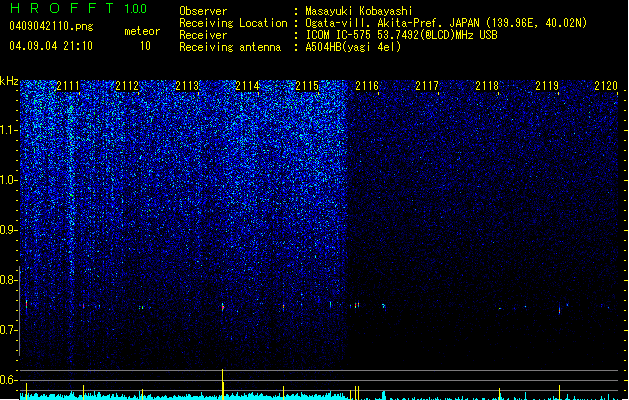Click the date stamp 04.09.04 21:10

click(51, 46)
